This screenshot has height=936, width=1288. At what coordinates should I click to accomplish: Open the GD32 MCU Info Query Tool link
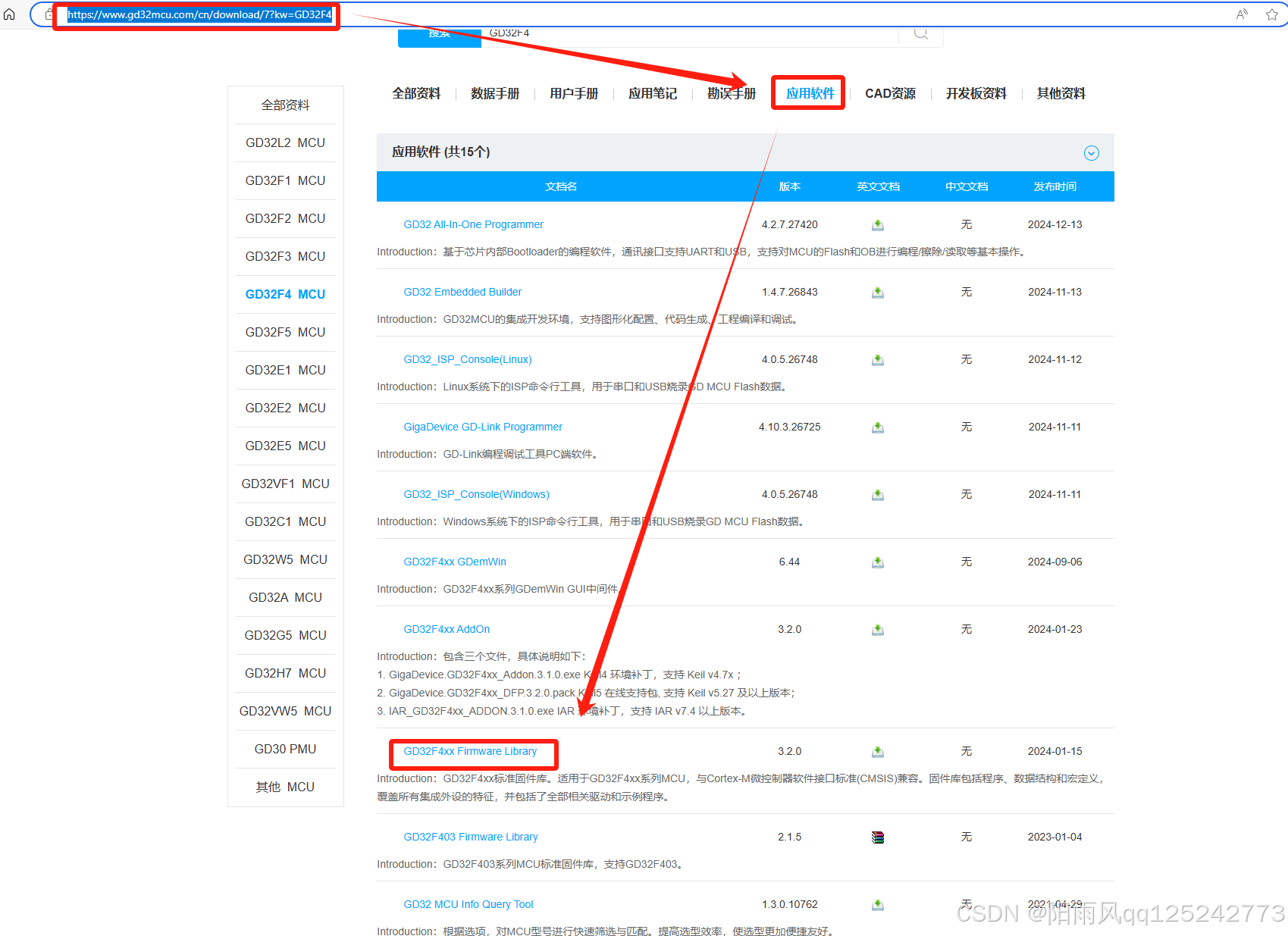tap(469, 904)
